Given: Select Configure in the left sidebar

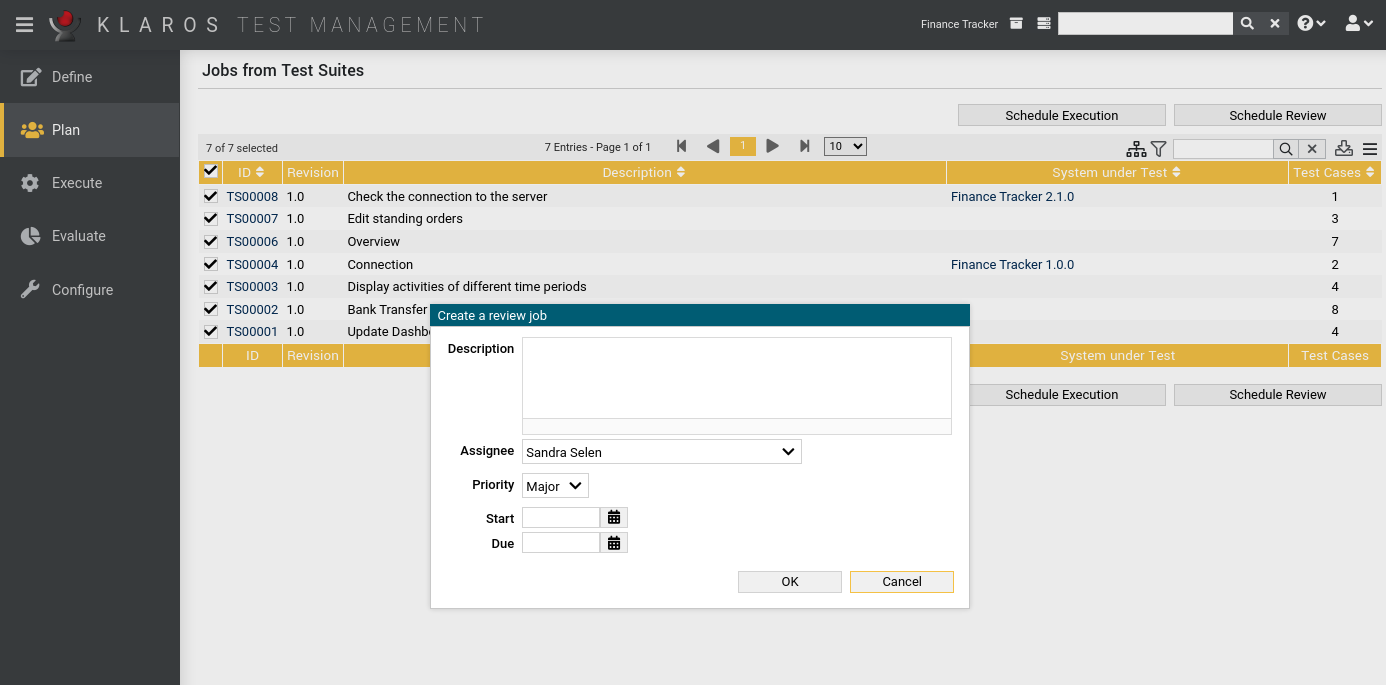Looking at the screenshot, I should click(82, 289).
